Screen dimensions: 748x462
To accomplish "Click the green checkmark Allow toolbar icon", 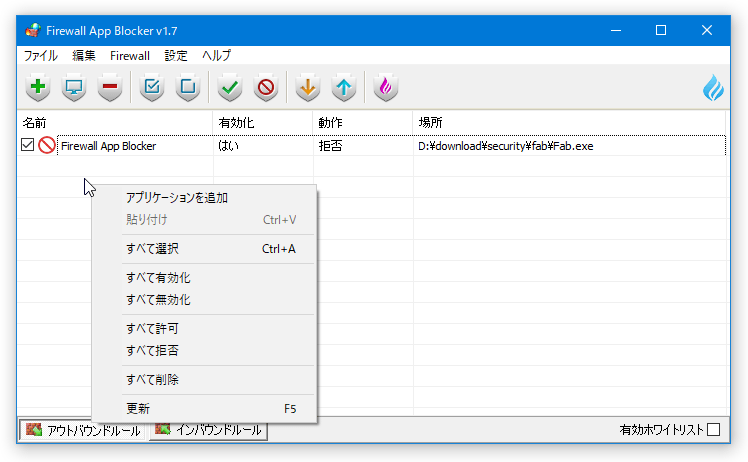I will 230,87.
